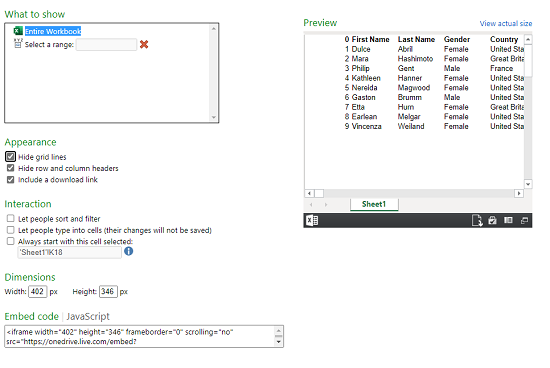
Task: Click the blue info icon beside cell selection field
Action: (x=129, y=251)
